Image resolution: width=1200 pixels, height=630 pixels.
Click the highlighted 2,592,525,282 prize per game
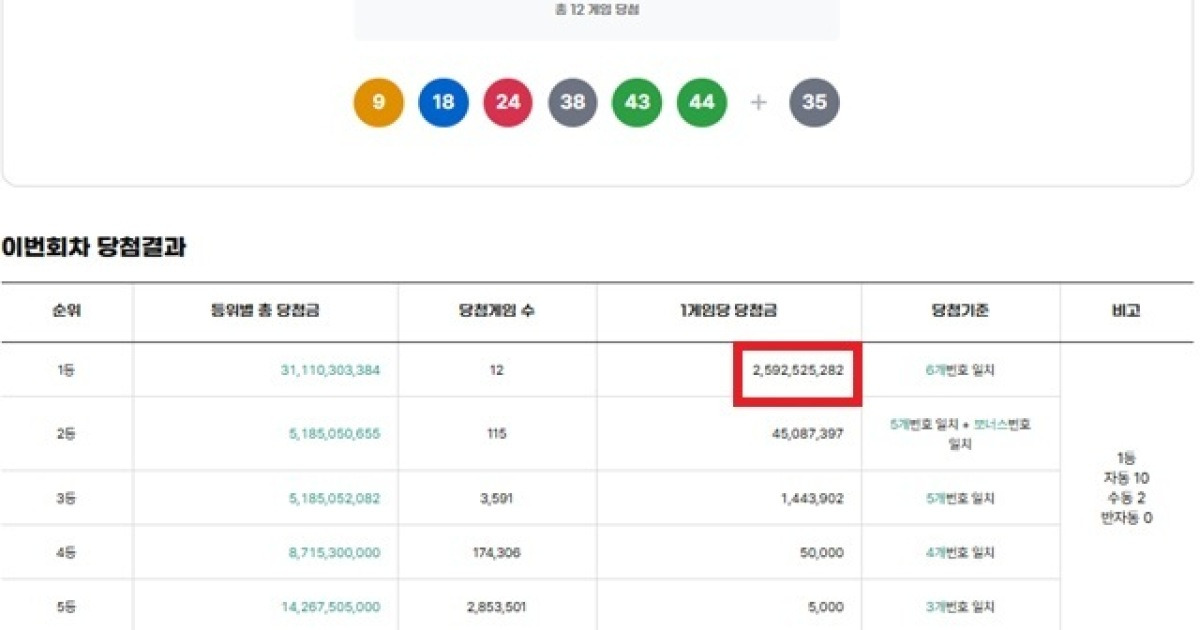[797, 370]
